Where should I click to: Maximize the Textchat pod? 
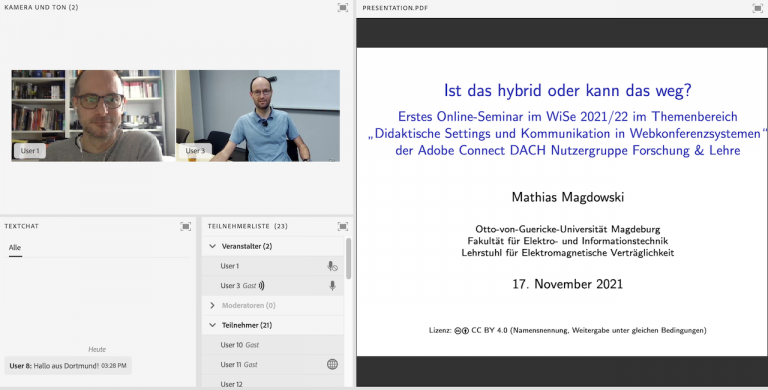pos(186,226)
